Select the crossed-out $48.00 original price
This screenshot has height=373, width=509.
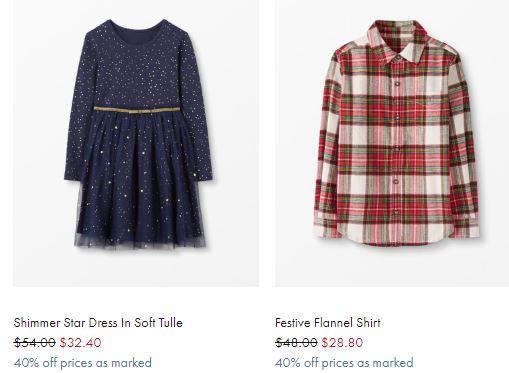pyautogui.click(x=296, y=343)
